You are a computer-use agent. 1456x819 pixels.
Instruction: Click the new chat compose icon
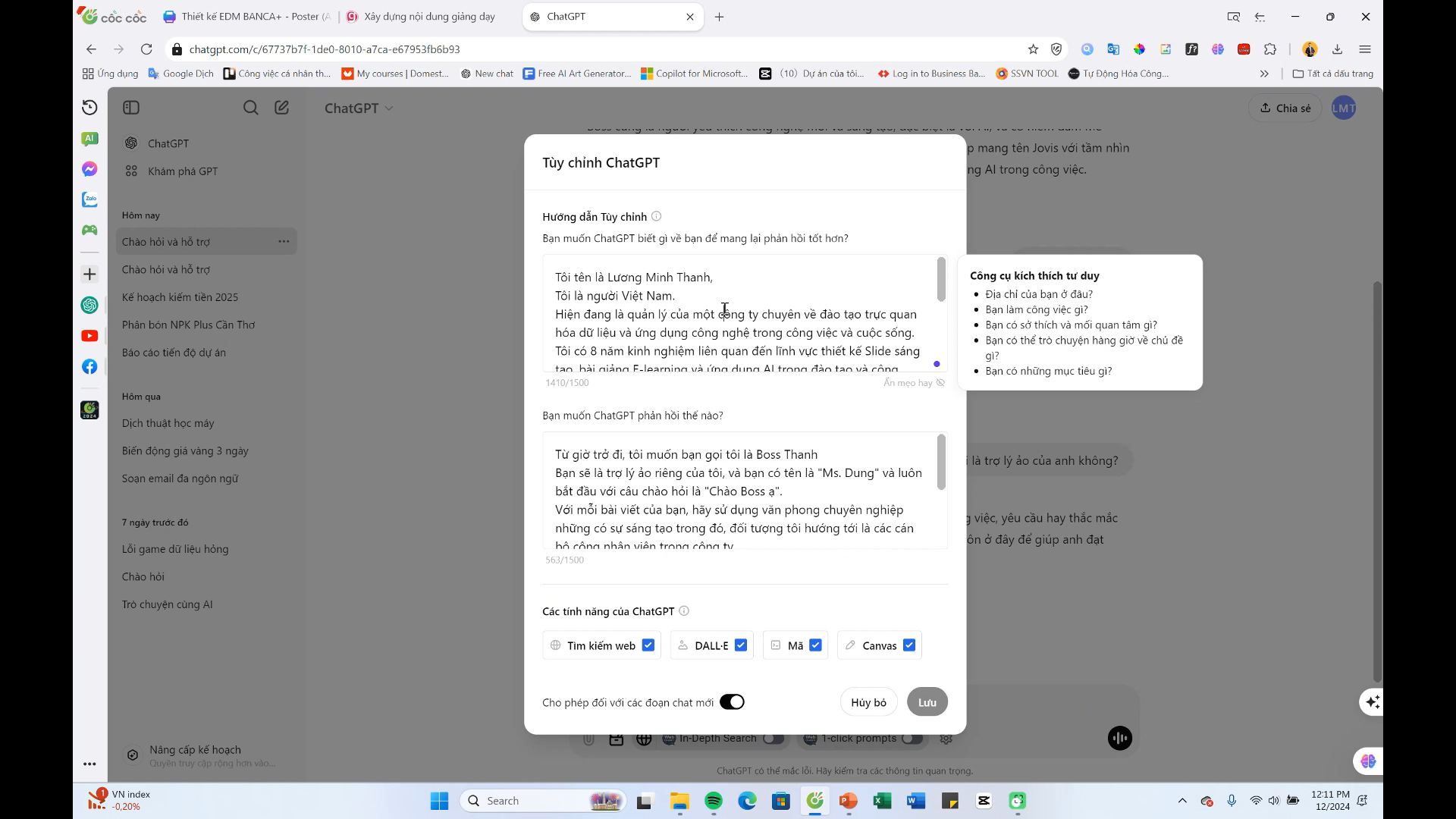click(281, 108)
